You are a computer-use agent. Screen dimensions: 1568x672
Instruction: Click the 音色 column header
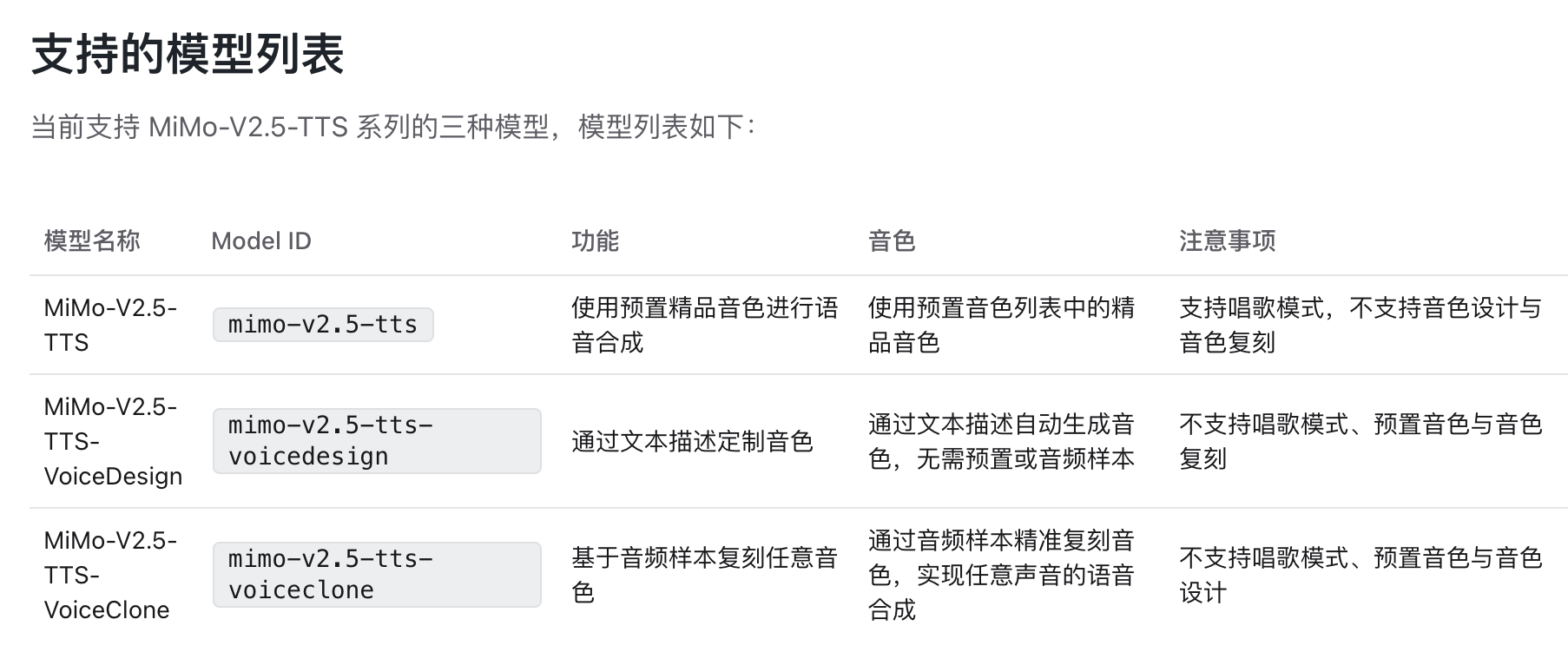coord(892,240)
